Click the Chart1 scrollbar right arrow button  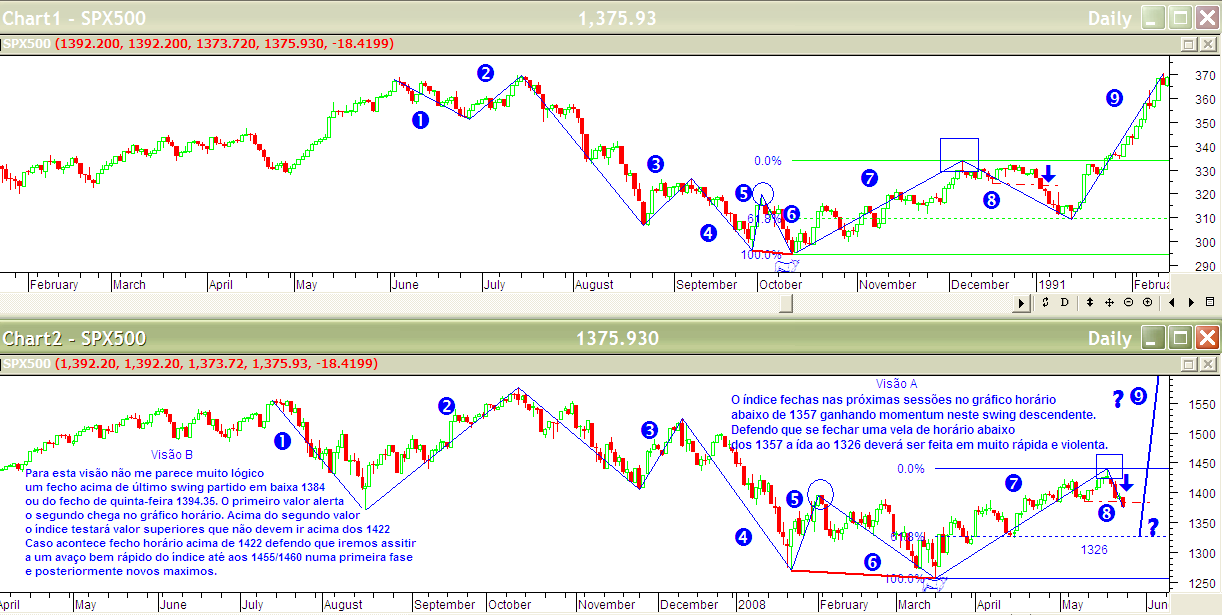click(1022, 303)
